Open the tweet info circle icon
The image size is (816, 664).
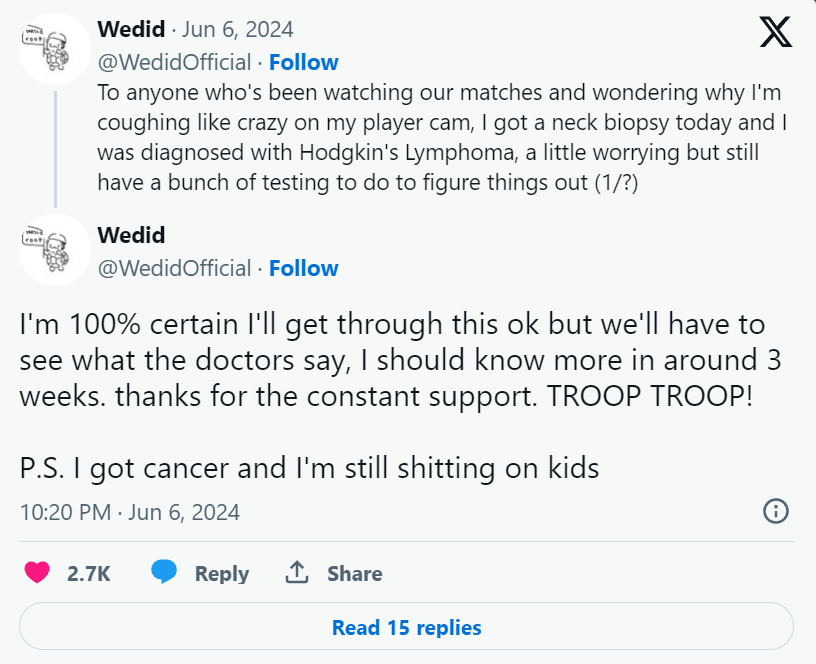[x=776, y=512]
